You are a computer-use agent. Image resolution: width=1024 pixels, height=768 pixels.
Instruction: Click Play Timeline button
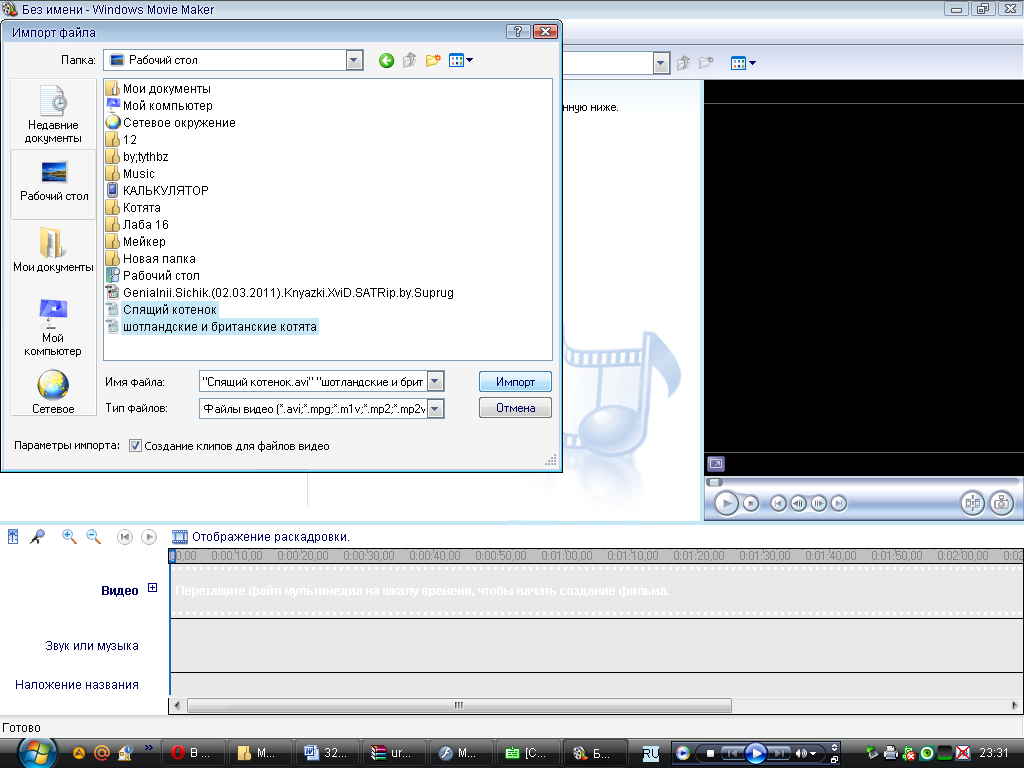click(x=149, y=537)
